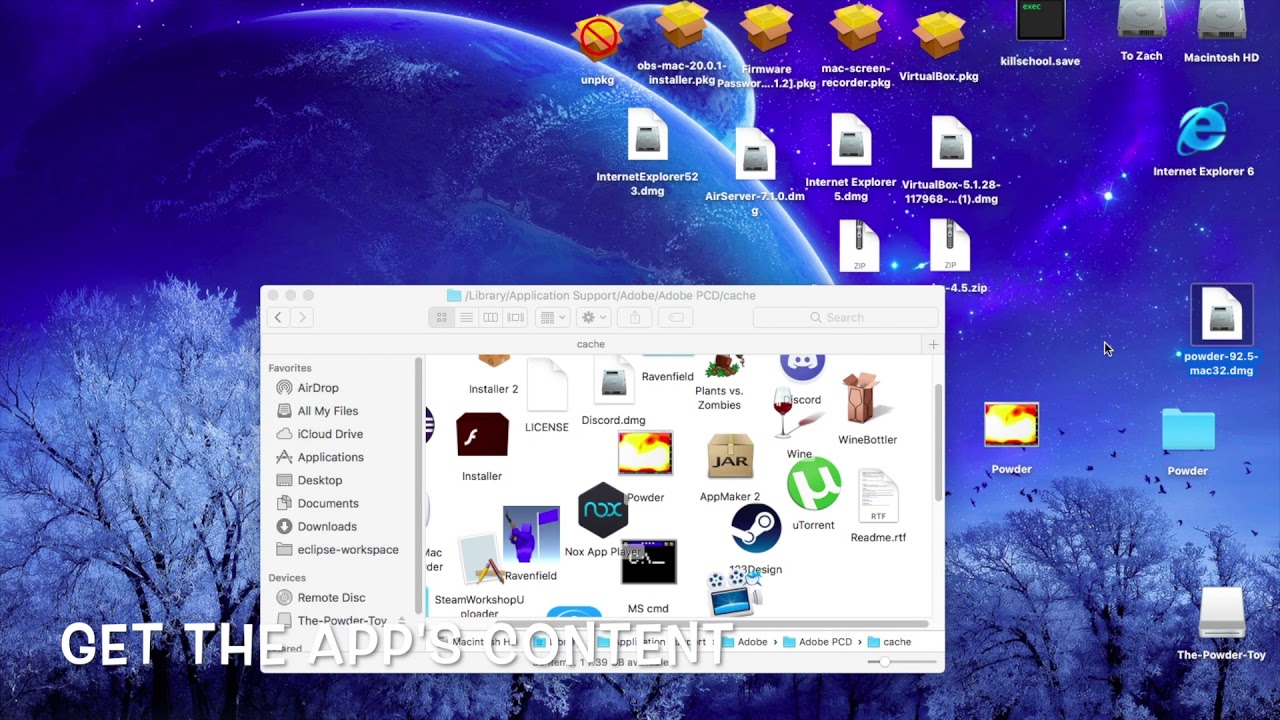Select the Steam logo icon
The width and height of the screenshot is (1280, 720).
click(x=756, y=529)
